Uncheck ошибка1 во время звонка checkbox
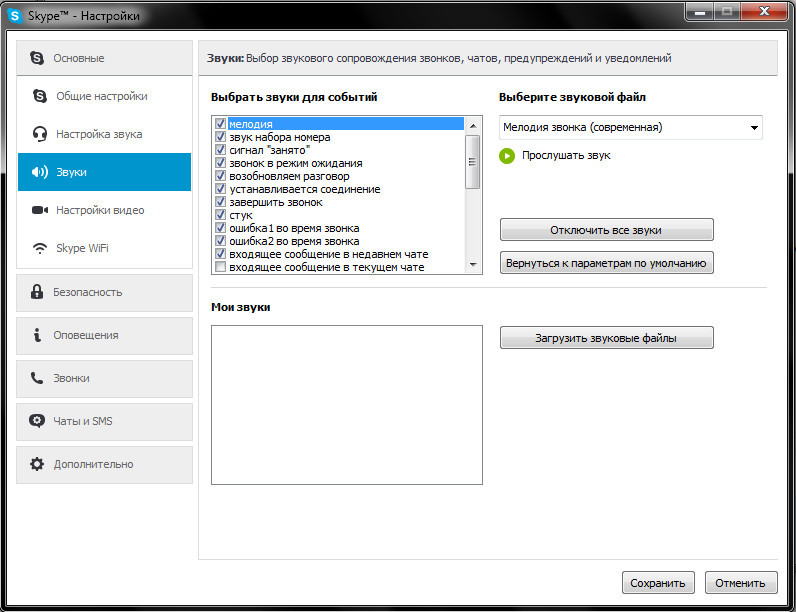This screenshot has height=612, width=796. point(220,228)
